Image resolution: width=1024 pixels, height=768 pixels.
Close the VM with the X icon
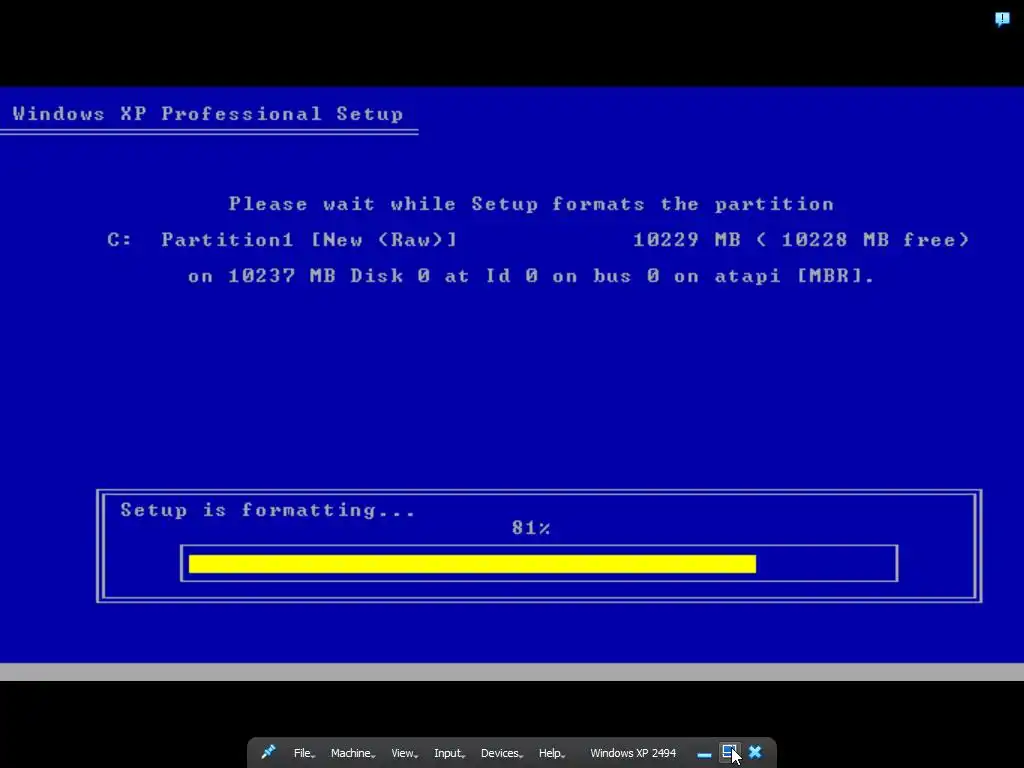(755, 752)
